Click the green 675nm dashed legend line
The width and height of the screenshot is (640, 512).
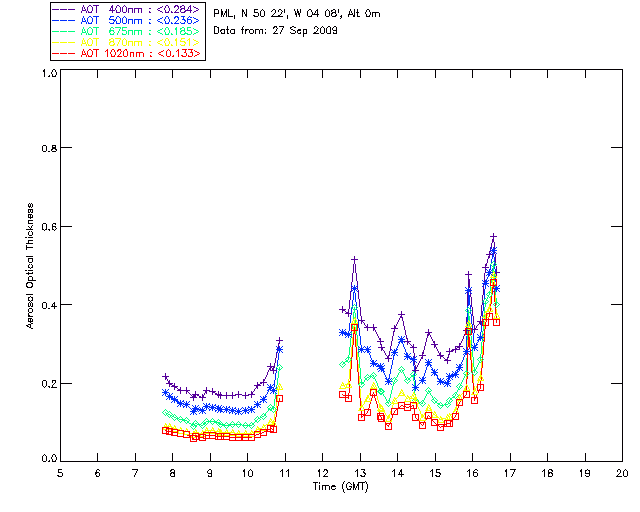click(64, 31)
